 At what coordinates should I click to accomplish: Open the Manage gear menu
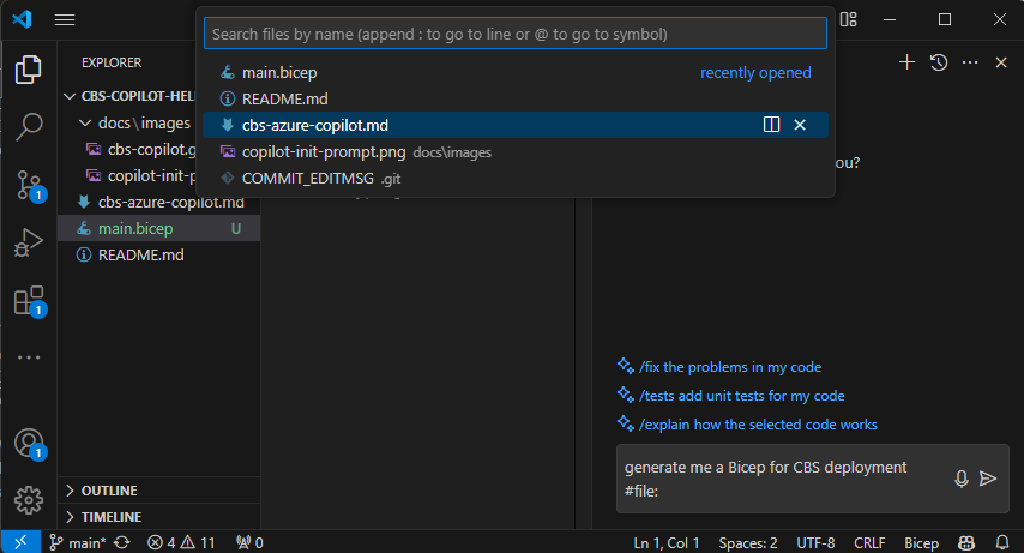click(29, 500)
